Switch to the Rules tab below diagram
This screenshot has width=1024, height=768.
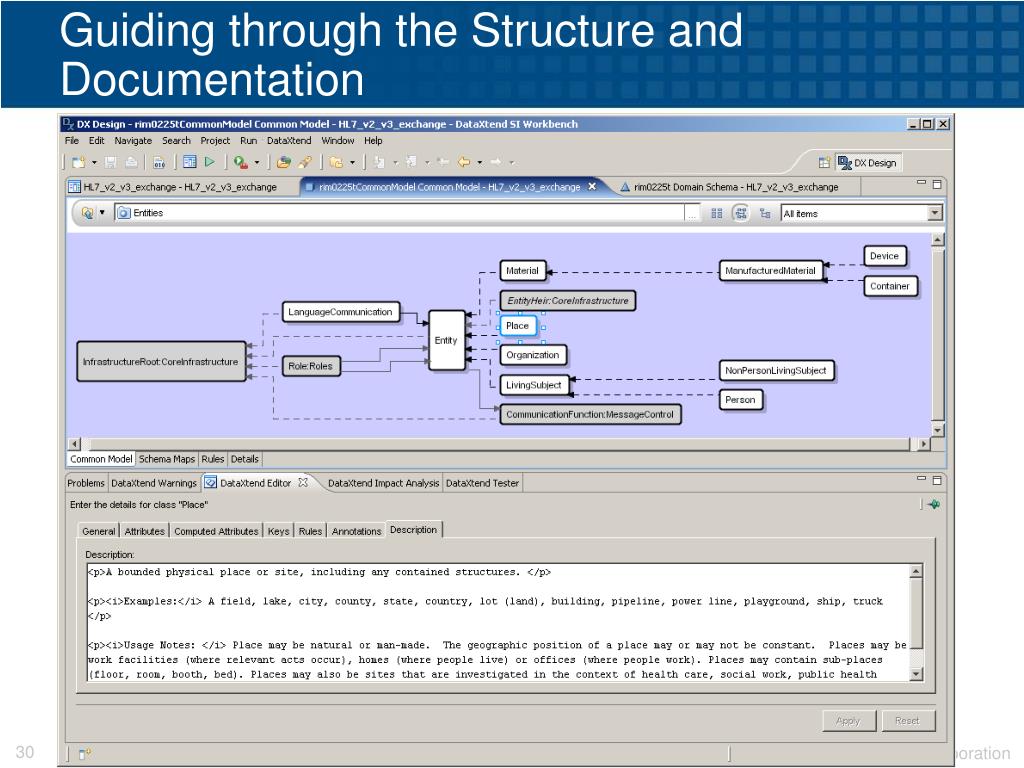(212, 459)
